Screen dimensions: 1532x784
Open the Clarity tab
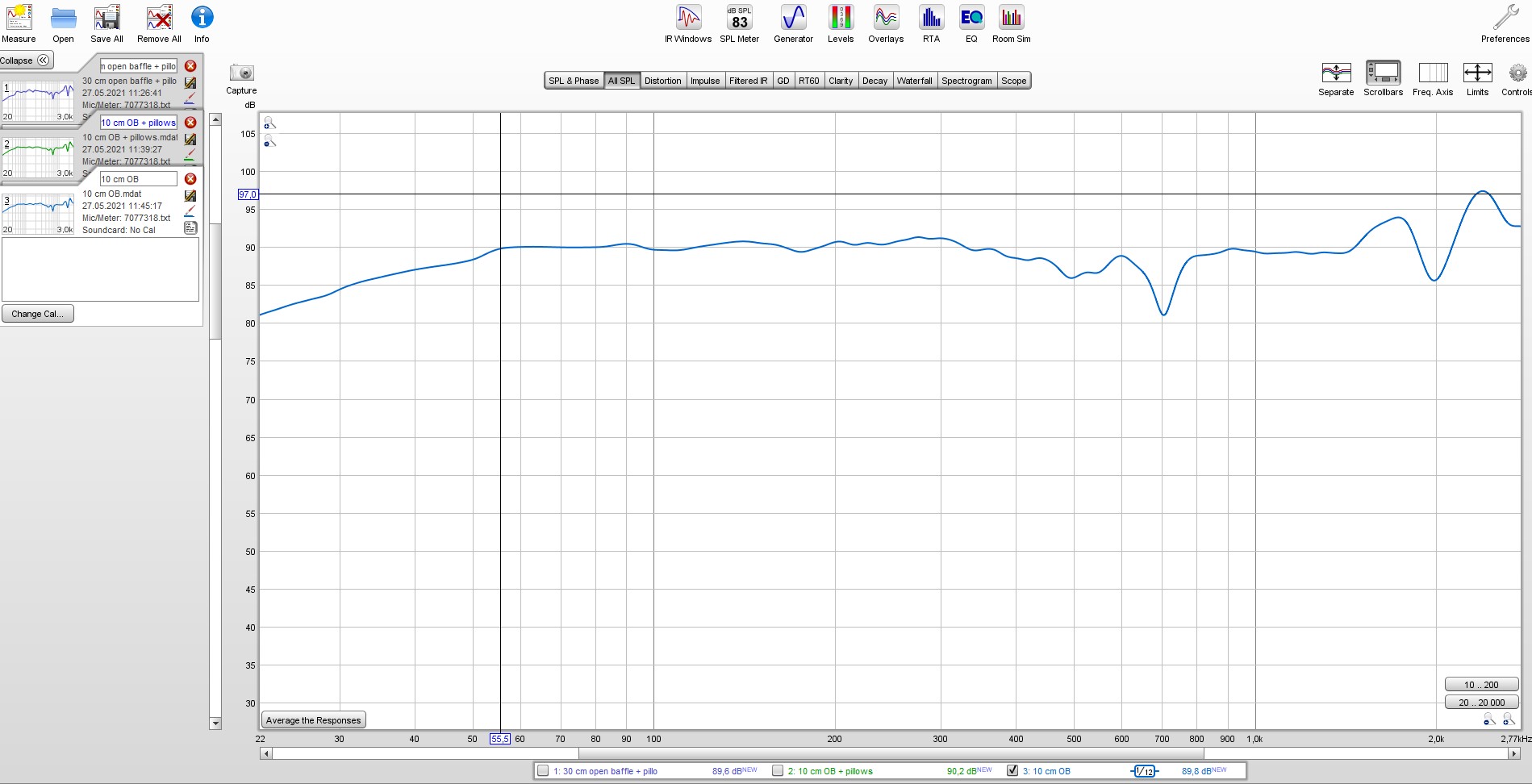tap(841, 81)
